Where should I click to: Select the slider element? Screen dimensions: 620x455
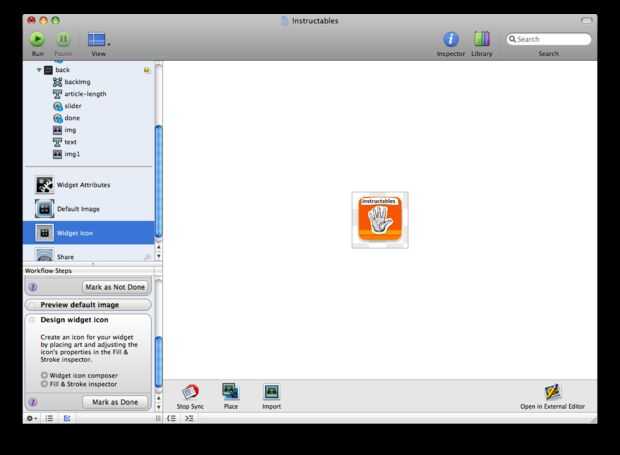[x=73, y=106]
